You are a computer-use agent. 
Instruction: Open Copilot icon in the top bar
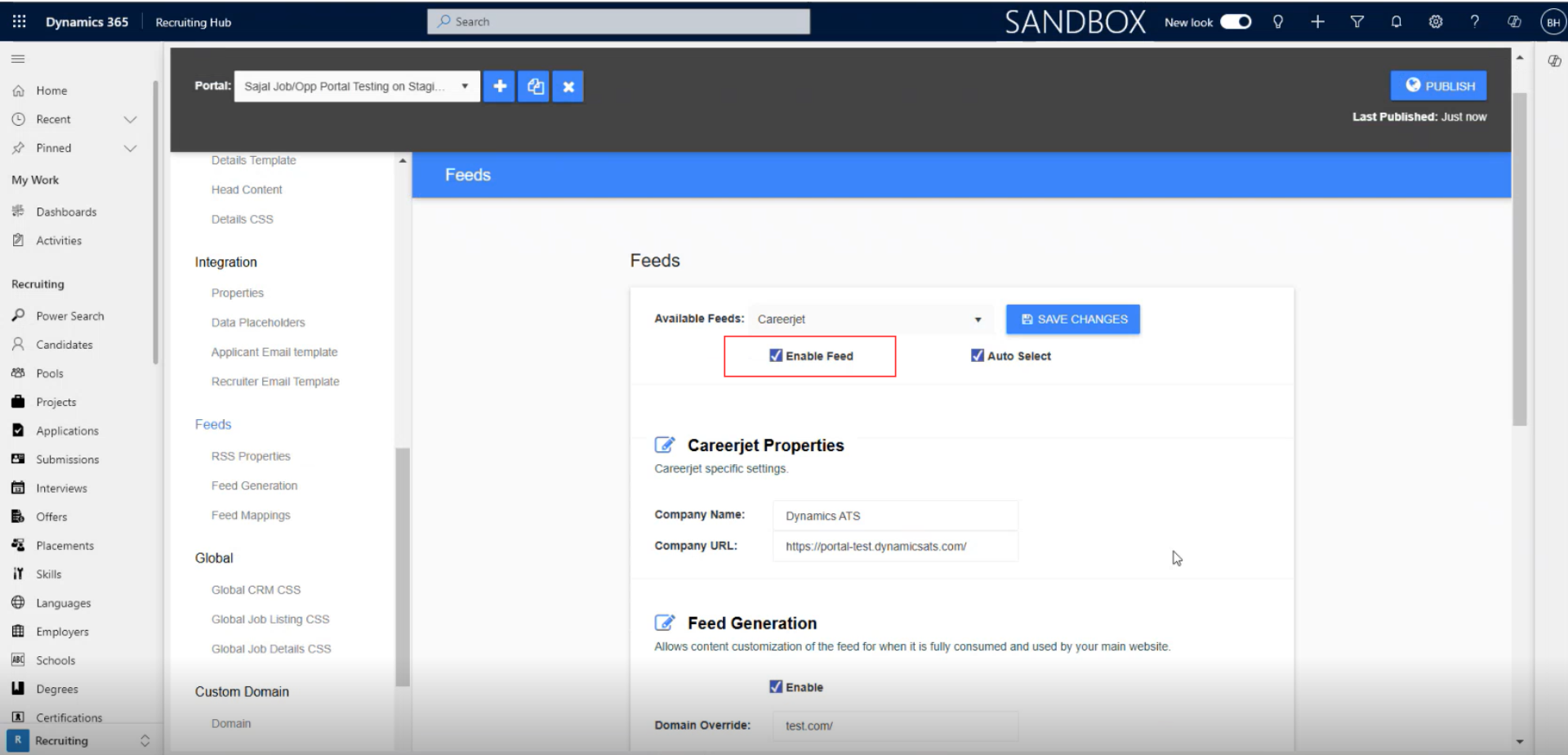click(1513, 22)
